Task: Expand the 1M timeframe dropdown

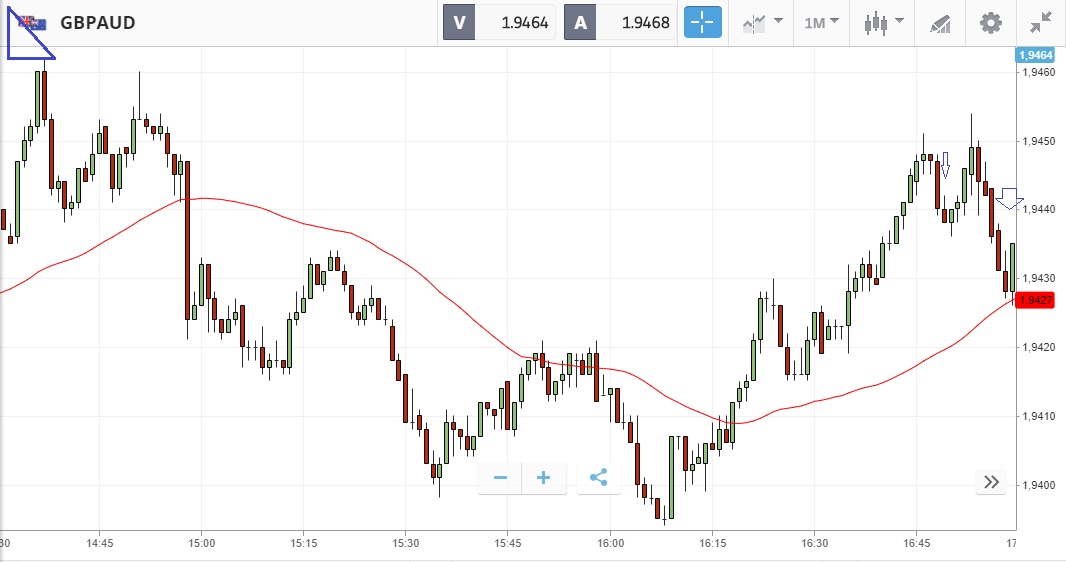Action: pyautogui.click(x=822, y=22)
